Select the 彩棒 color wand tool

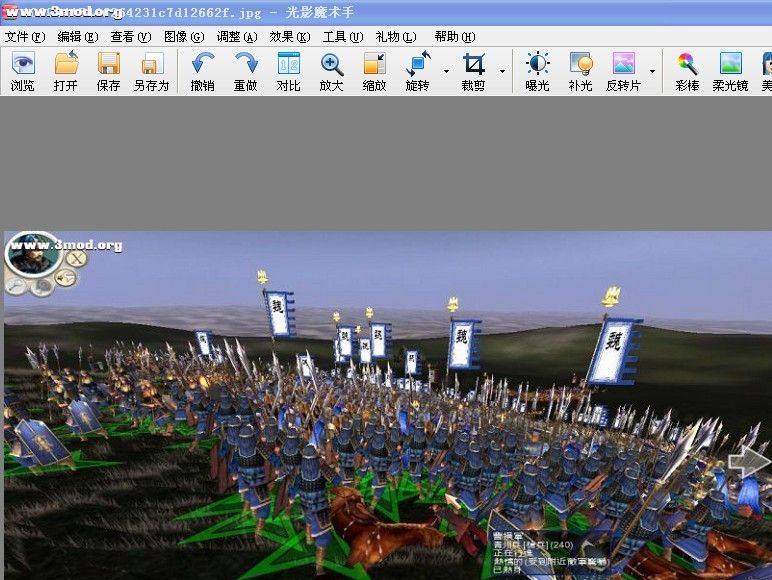(686, 71)
